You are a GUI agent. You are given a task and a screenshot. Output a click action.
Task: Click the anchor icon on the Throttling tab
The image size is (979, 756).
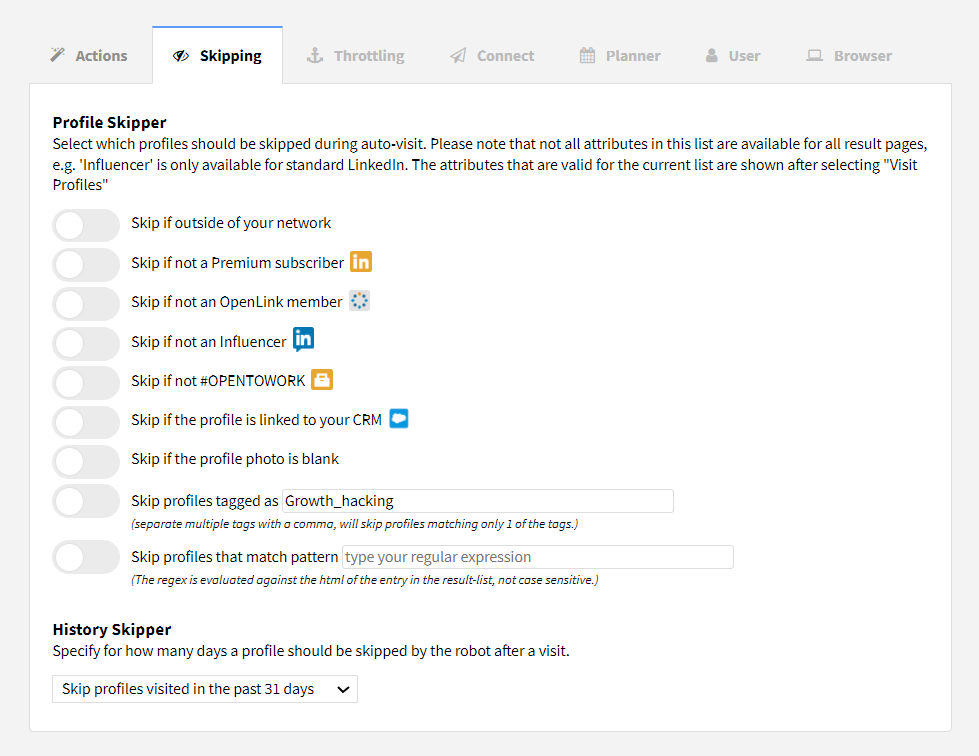pyautogui.click(x=314, y=56)
